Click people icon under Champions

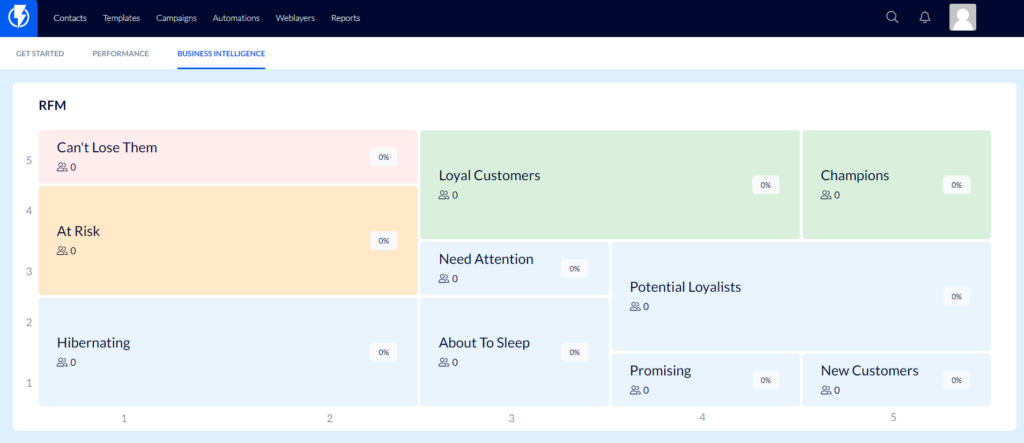(826, 195)
